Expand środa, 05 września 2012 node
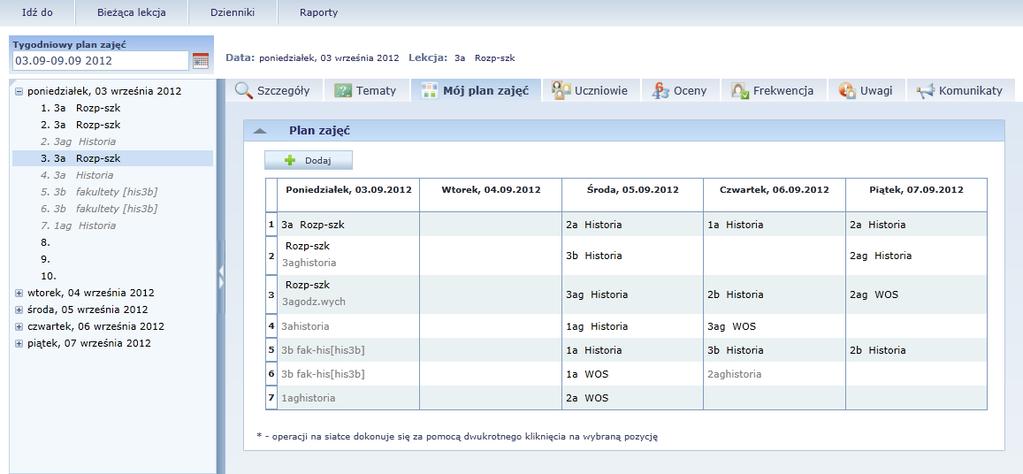Image resolution: width=1023 pixels, height=474 pixels. [x=19, y=310]
